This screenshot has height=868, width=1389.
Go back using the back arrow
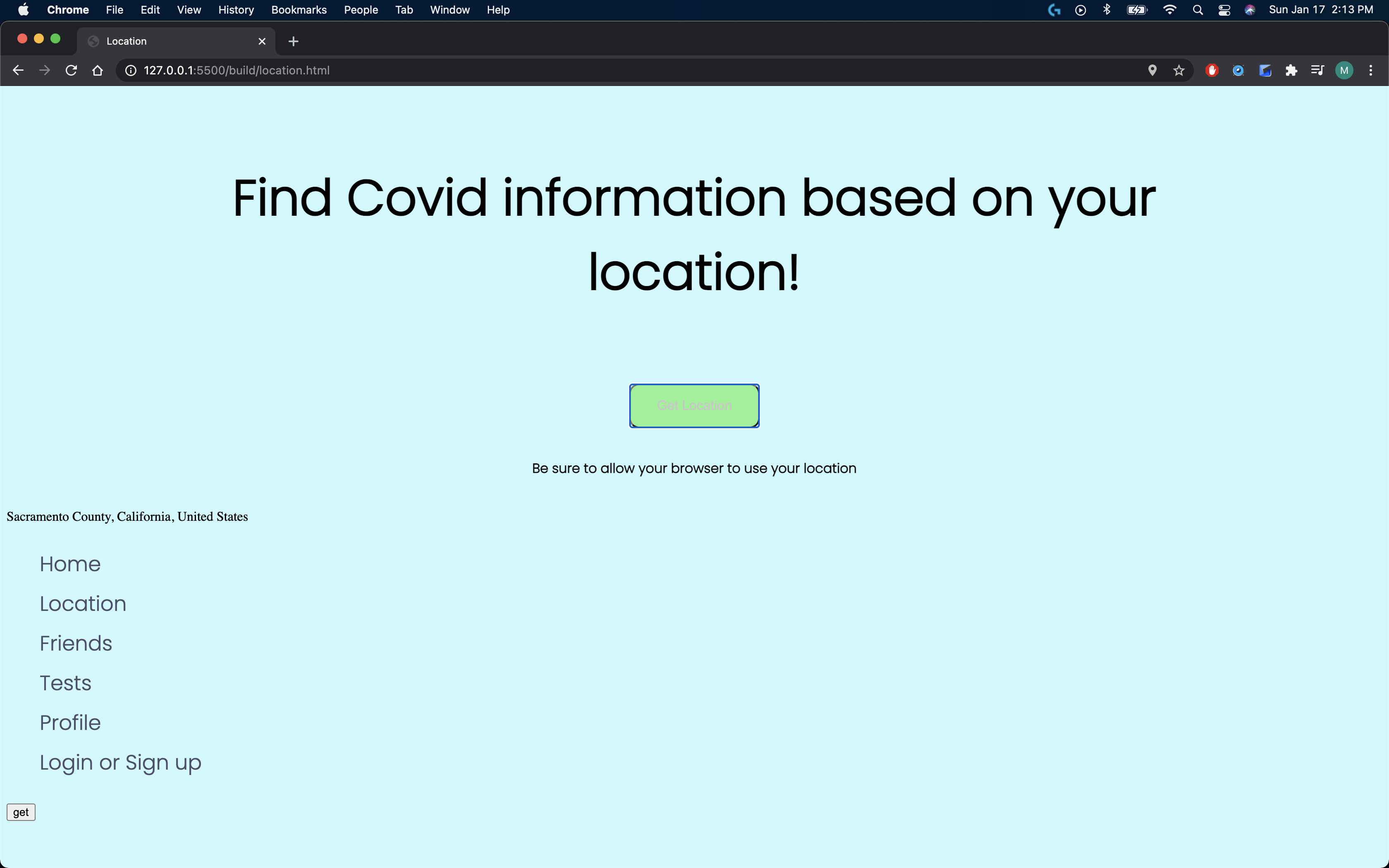pos(18,70)
